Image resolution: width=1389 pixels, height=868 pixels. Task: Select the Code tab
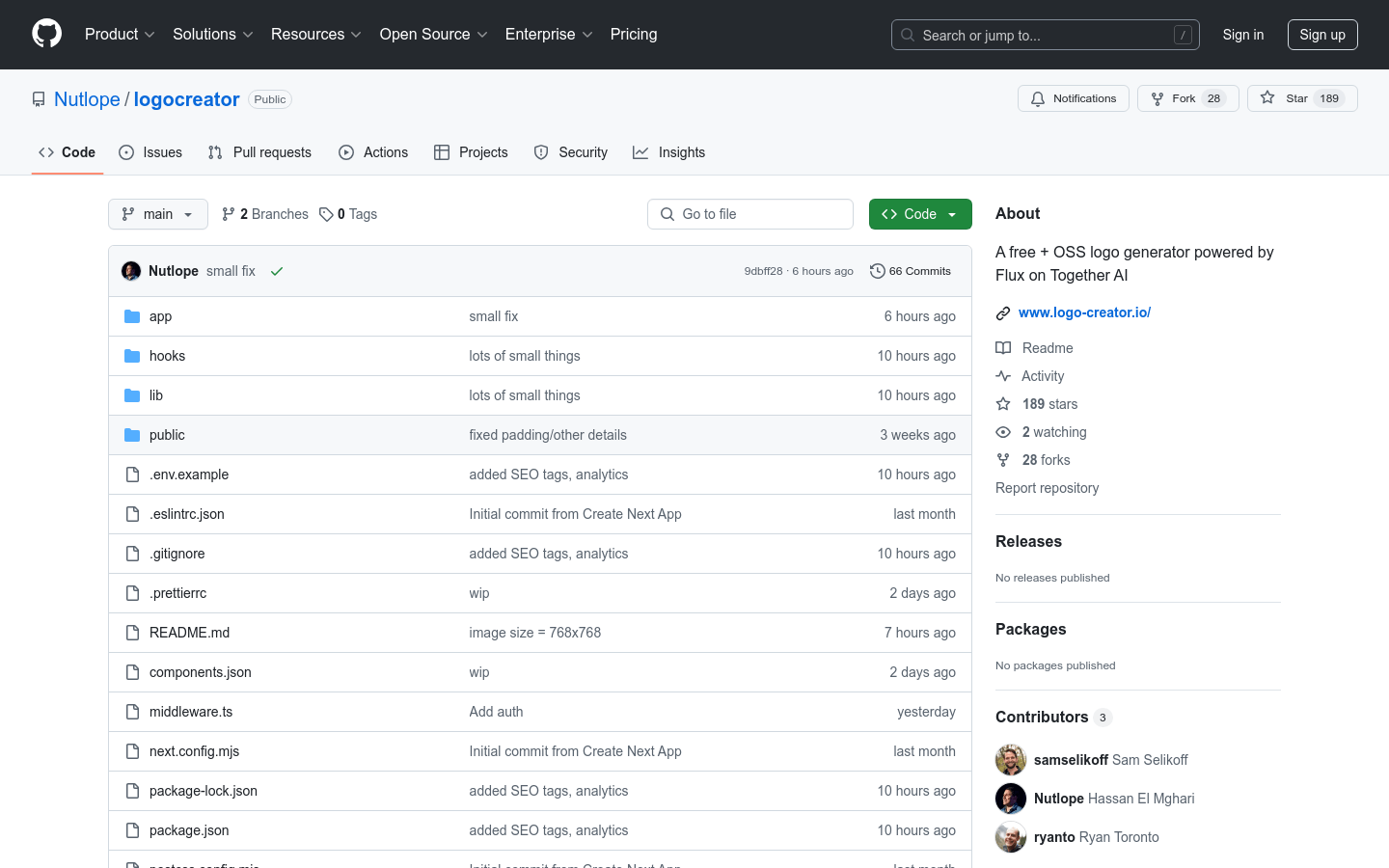coord(68,152)
